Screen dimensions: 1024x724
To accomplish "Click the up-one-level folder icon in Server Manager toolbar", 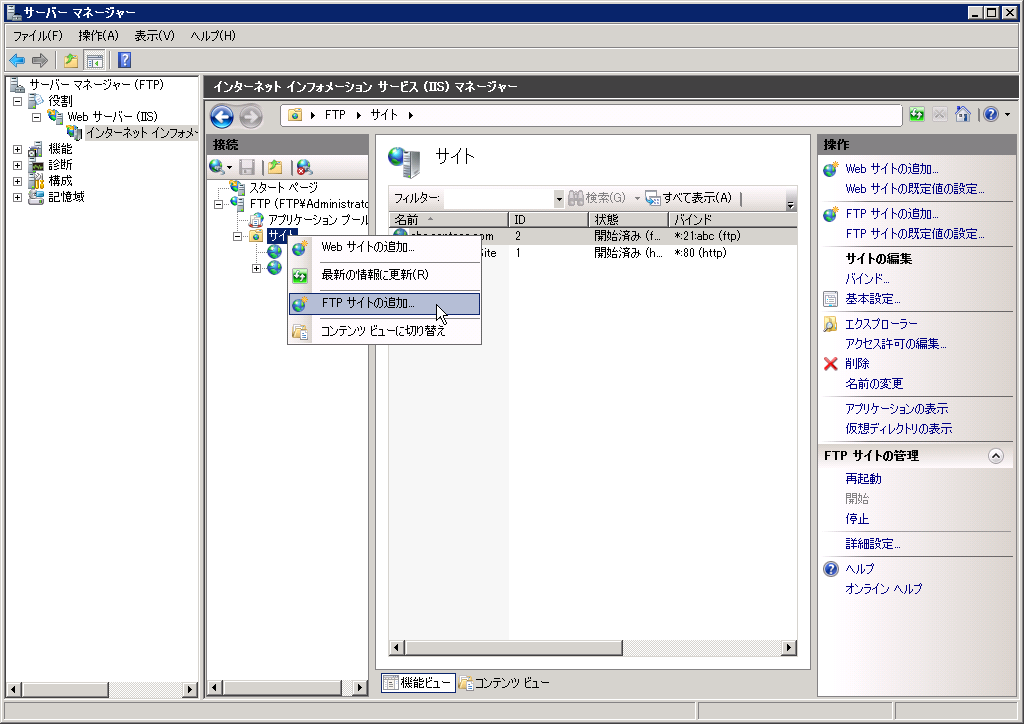I will (x=71, y=61).
